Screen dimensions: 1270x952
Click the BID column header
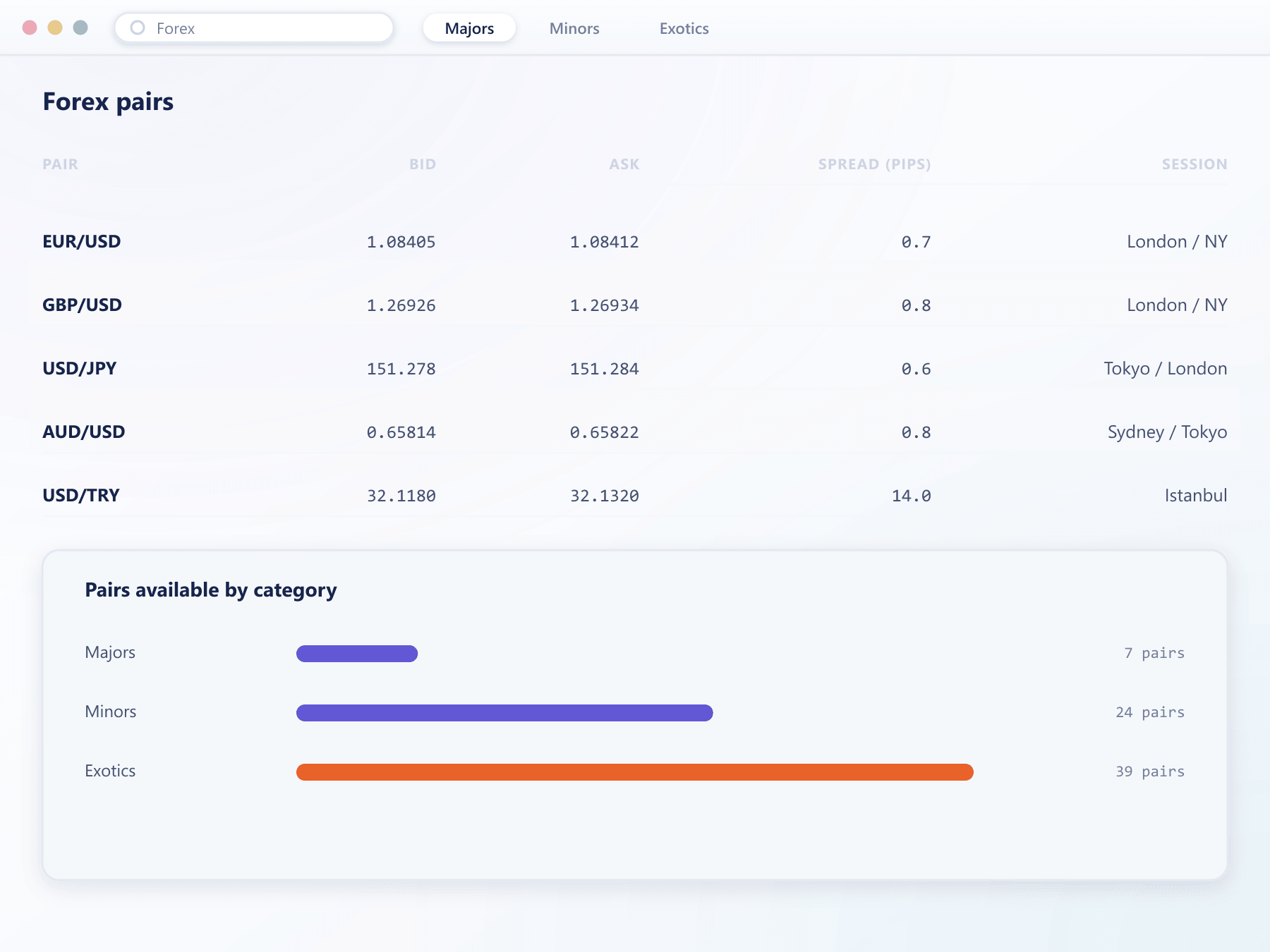pyautogui.click(x=423, y=164)
